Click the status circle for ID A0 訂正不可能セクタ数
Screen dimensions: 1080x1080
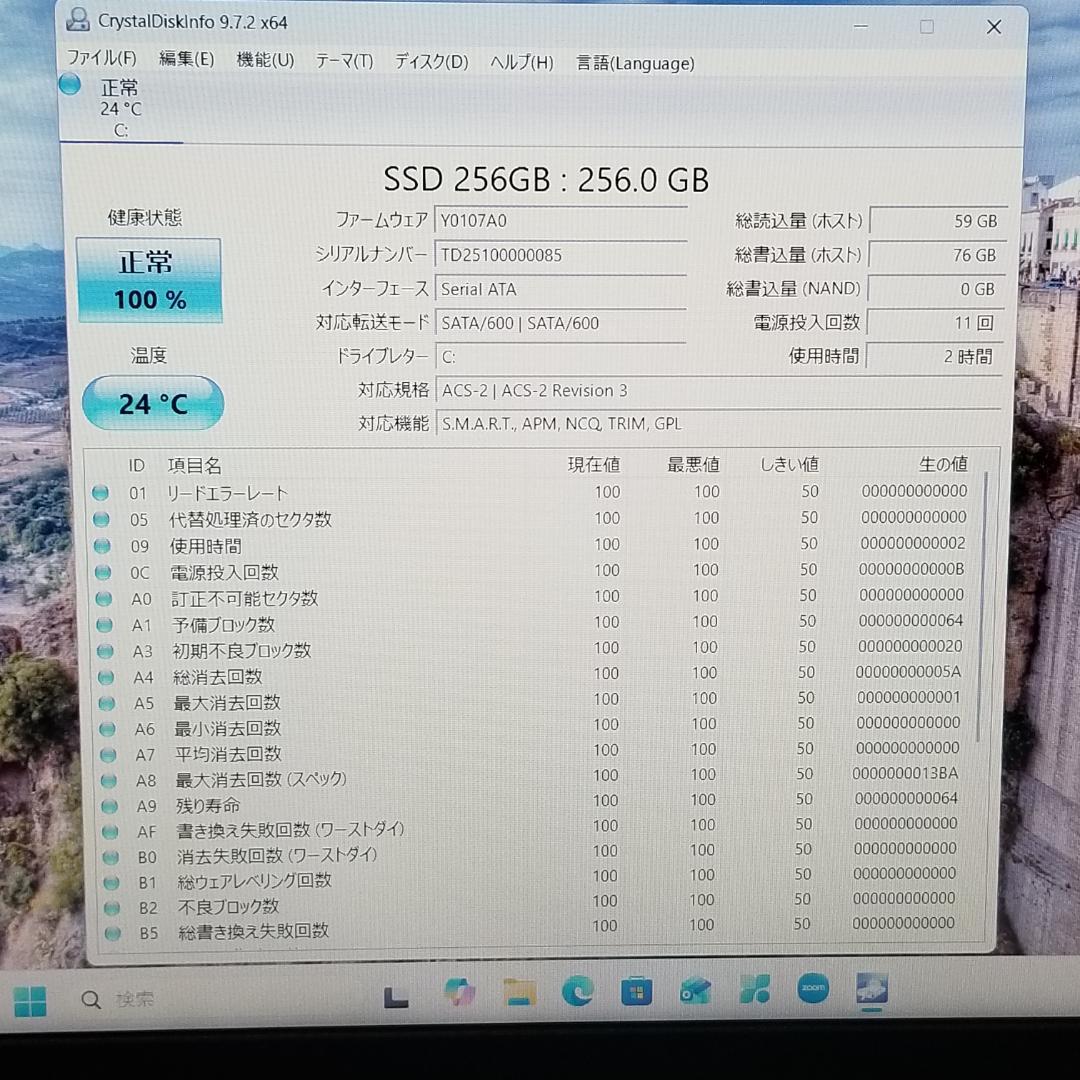coord(103,599)
